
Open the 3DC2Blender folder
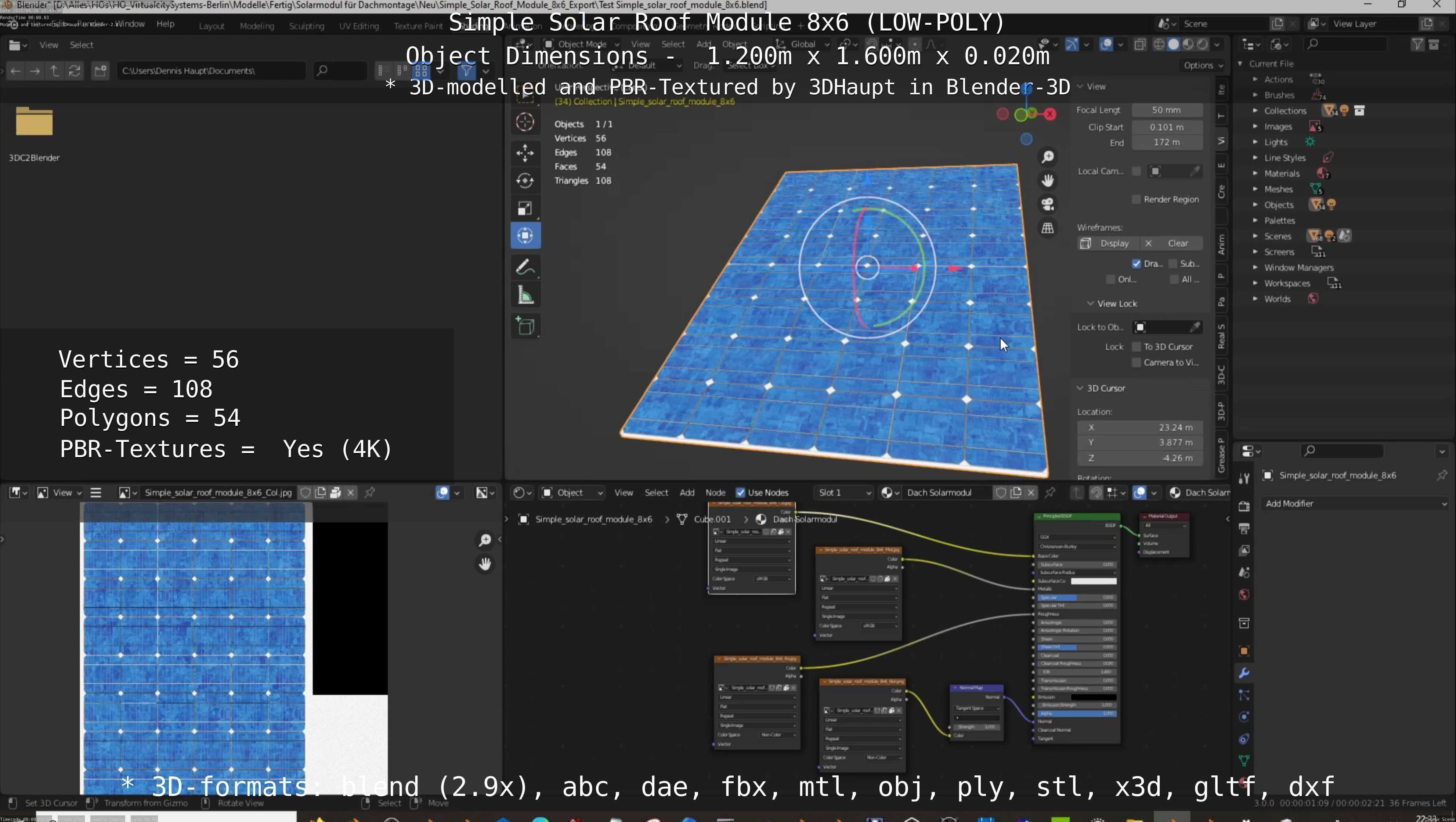point(34,133)
